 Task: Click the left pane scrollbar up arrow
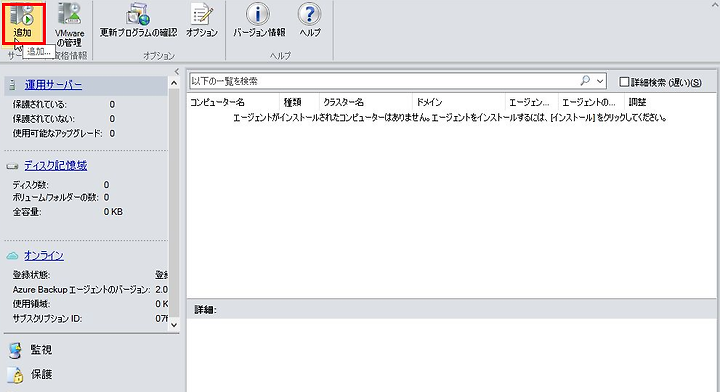pyautogui.click(x=174, y=83)
